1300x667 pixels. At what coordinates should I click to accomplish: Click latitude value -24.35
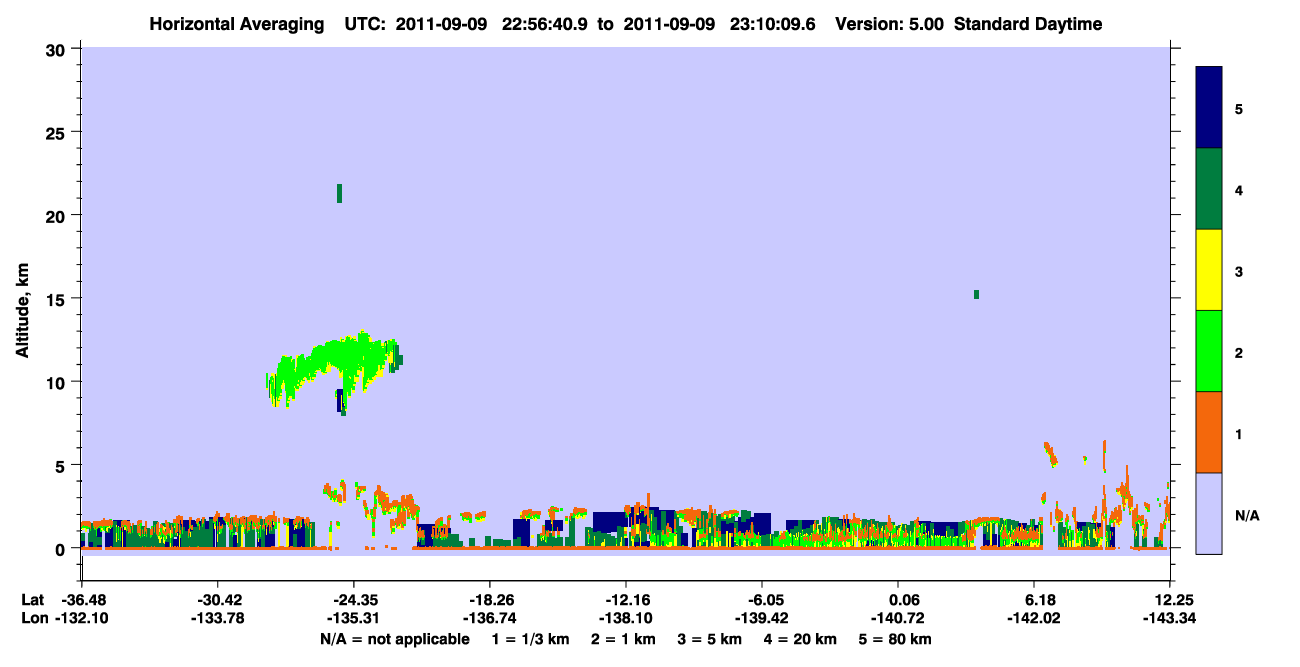353,600
